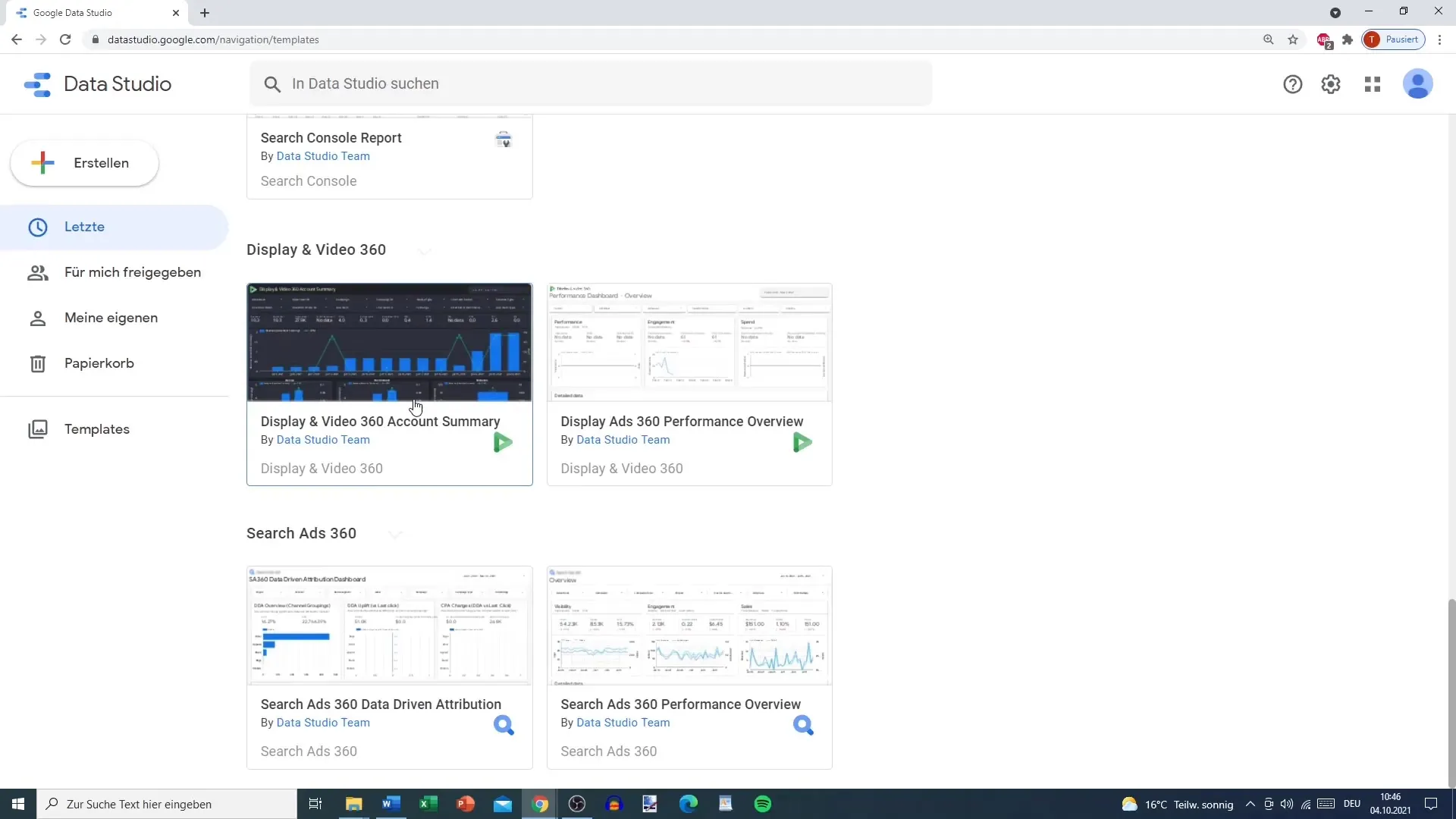Click the adblock extension icon
Image resolution: width=1456 pixels, height=819 pixels.
coord(1324,40)
